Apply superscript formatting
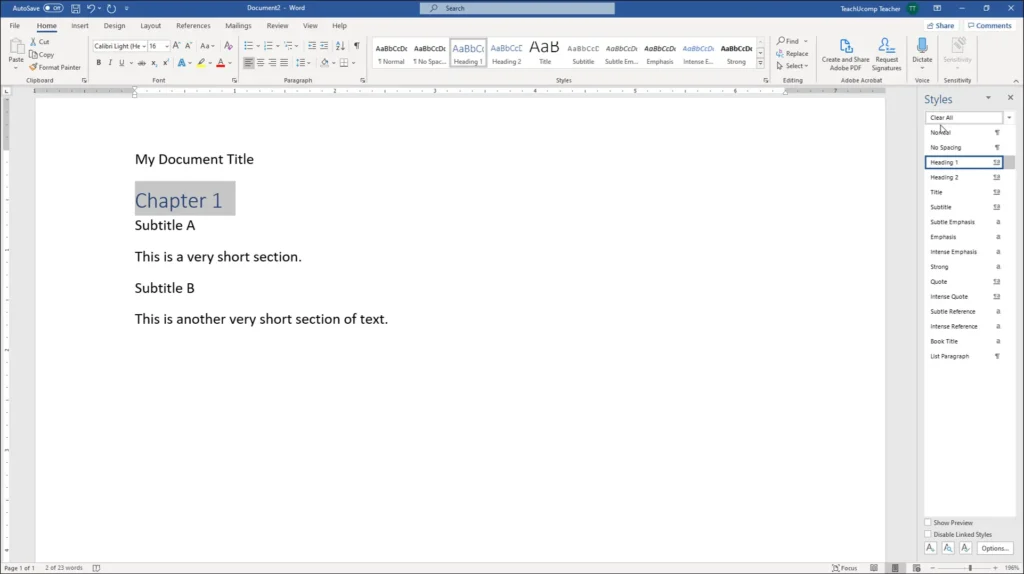Screen dimensions: 1024x574 click(165, 63)
